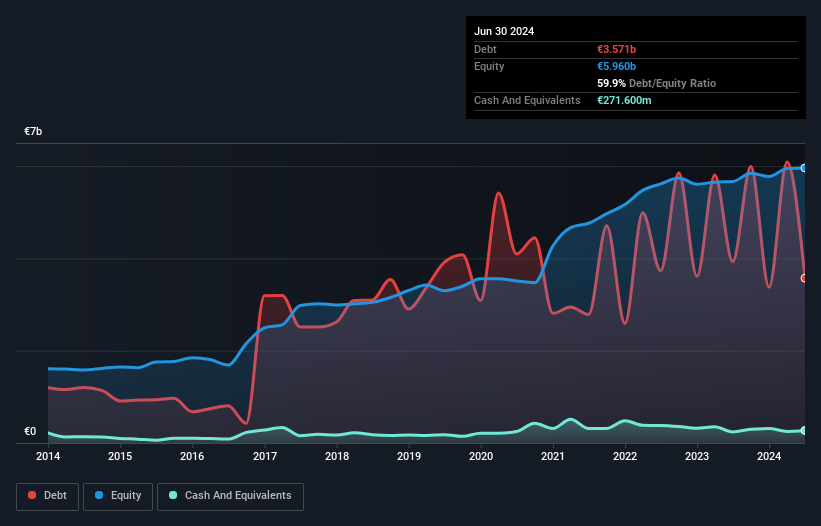Click the 2020 x-axis label

(x=481, y=456)
